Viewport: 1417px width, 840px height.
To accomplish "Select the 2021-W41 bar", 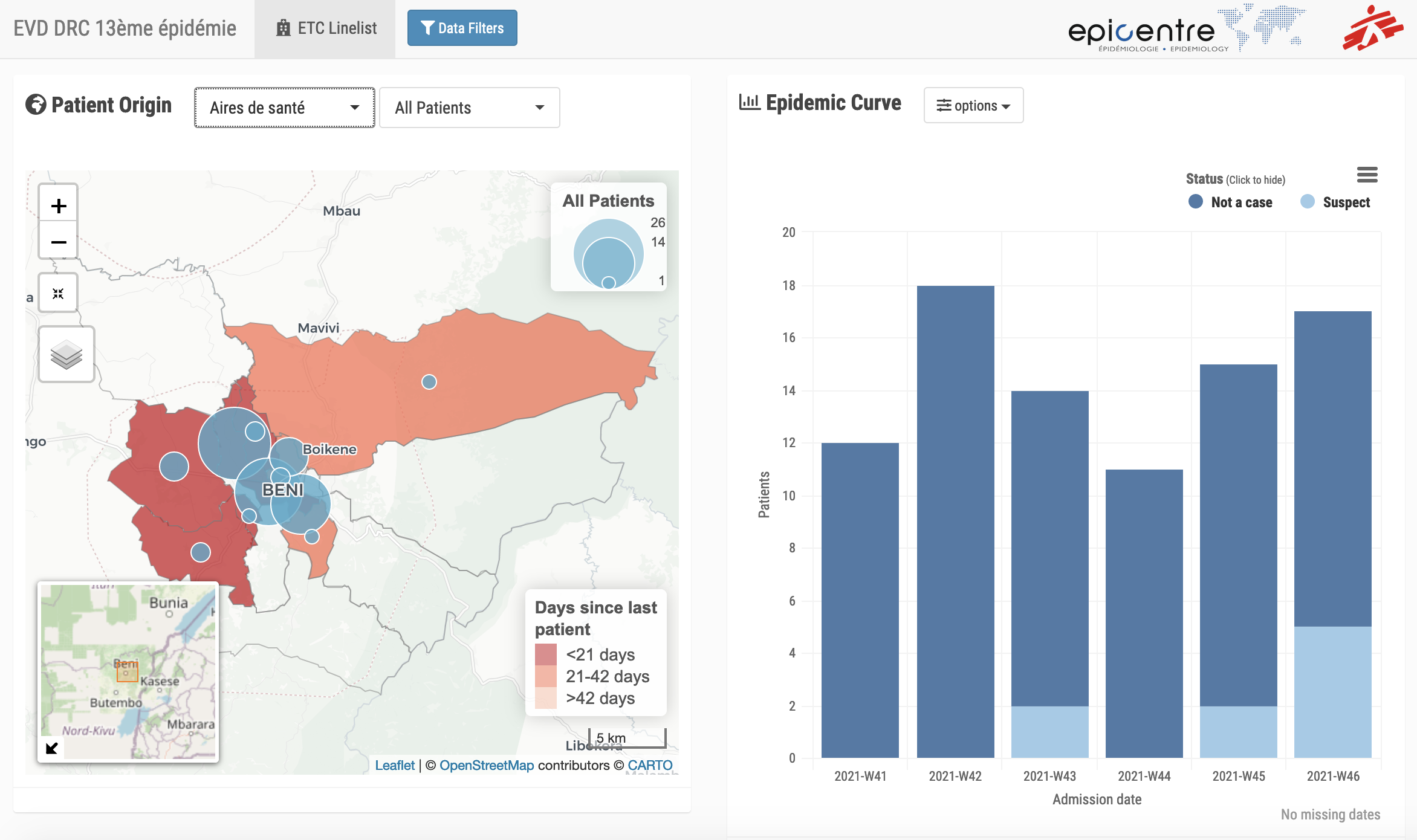I will point(860,600).
